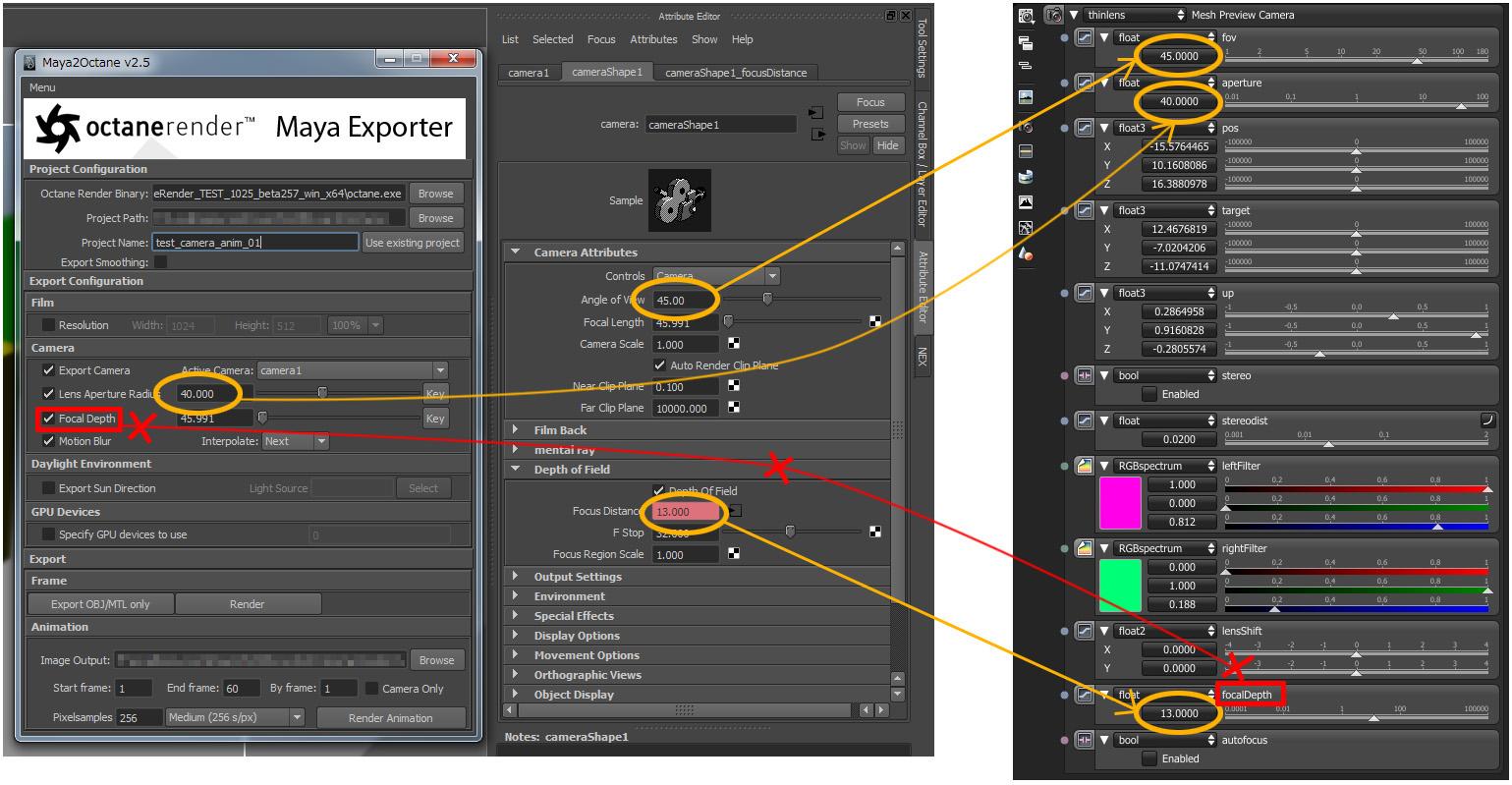
Task: Click the checker map button for Near Clip Plane
Action: click(x=734, y=386)
